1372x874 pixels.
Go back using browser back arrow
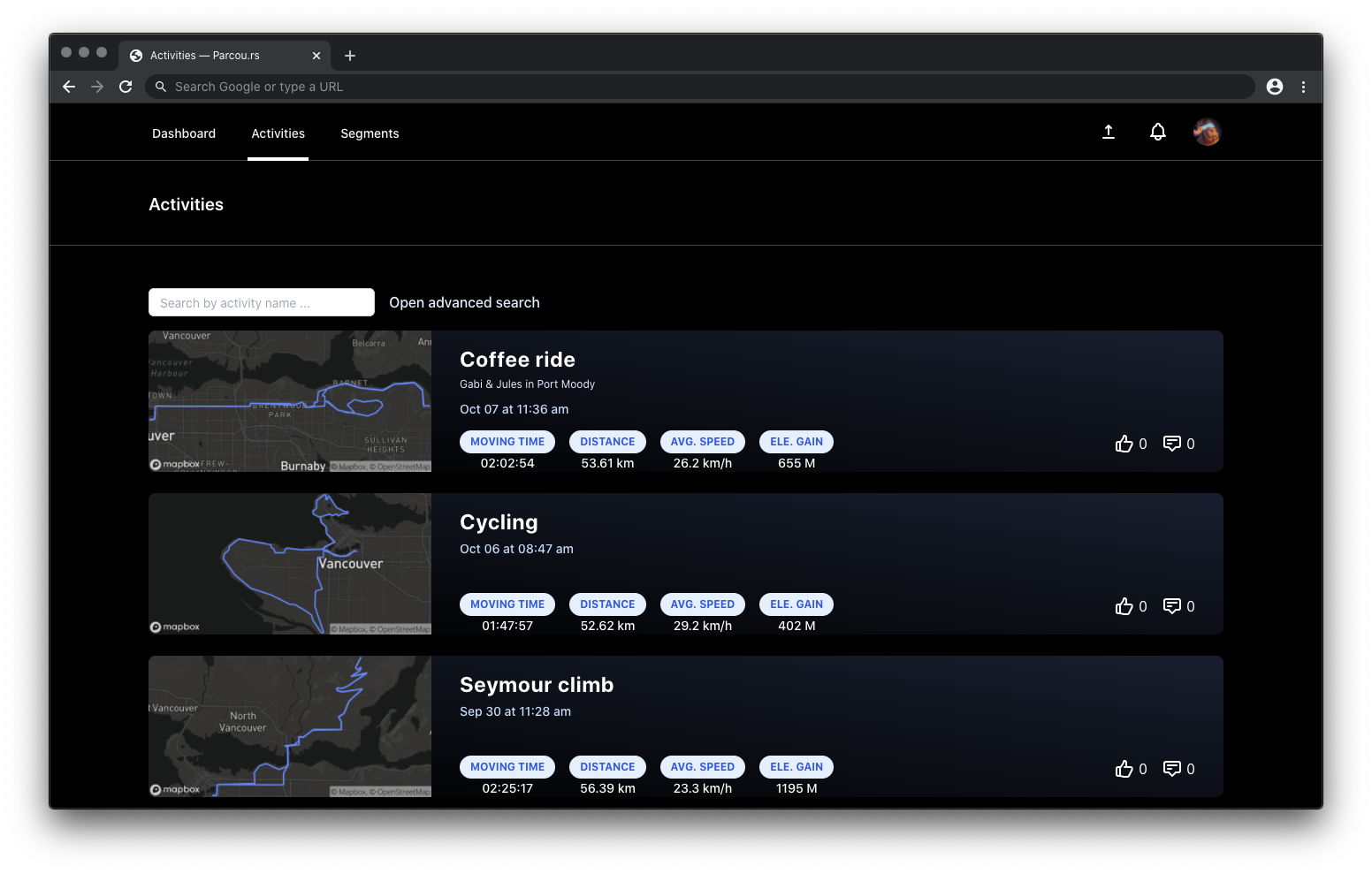pyautogui.click(x=69, y=87)
